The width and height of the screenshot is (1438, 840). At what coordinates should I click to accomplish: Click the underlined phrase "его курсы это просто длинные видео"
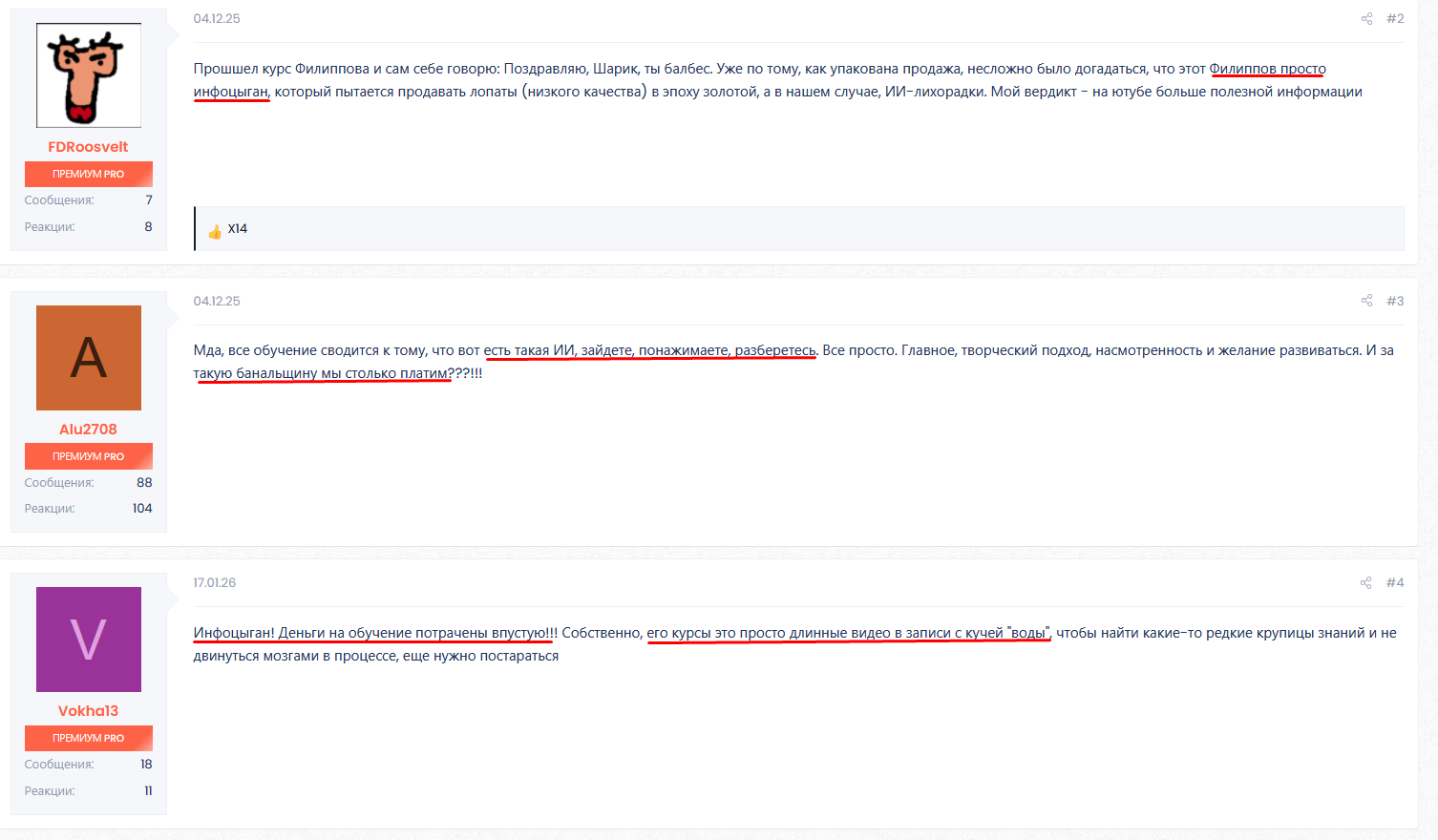coord(769,633)
